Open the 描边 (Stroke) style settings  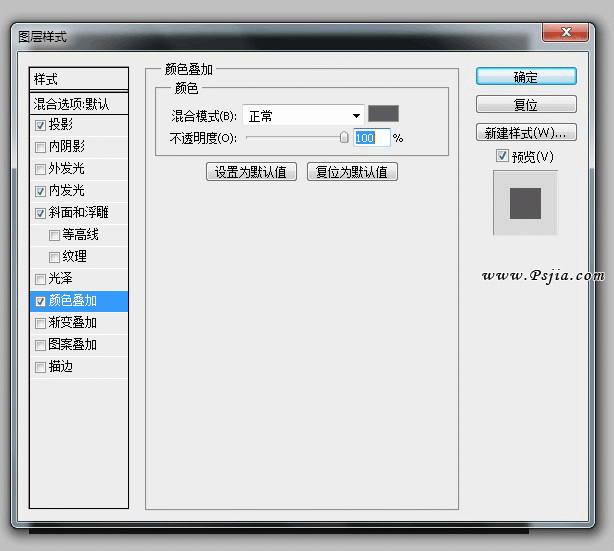click(x=61, y=367)
